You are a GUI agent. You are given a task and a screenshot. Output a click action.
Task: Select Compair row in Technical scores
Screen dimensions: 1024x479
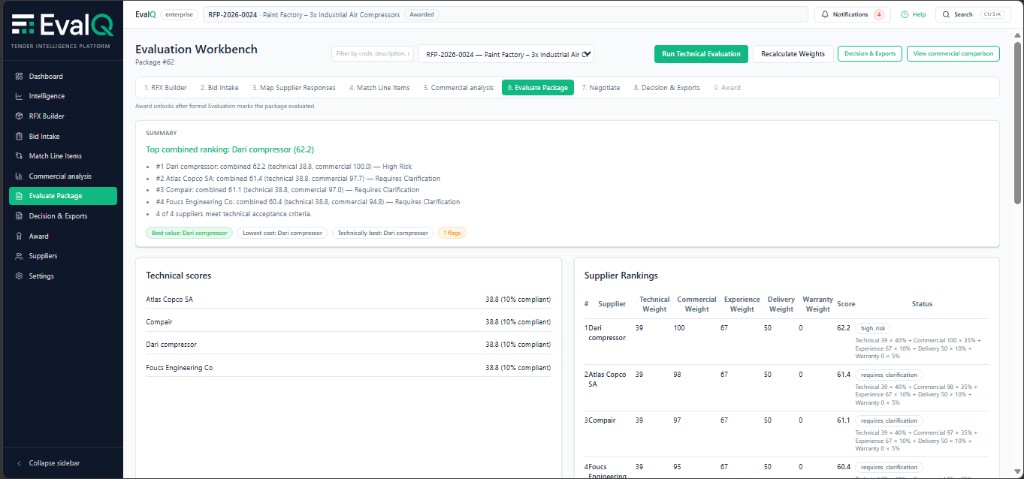[348, 322]
